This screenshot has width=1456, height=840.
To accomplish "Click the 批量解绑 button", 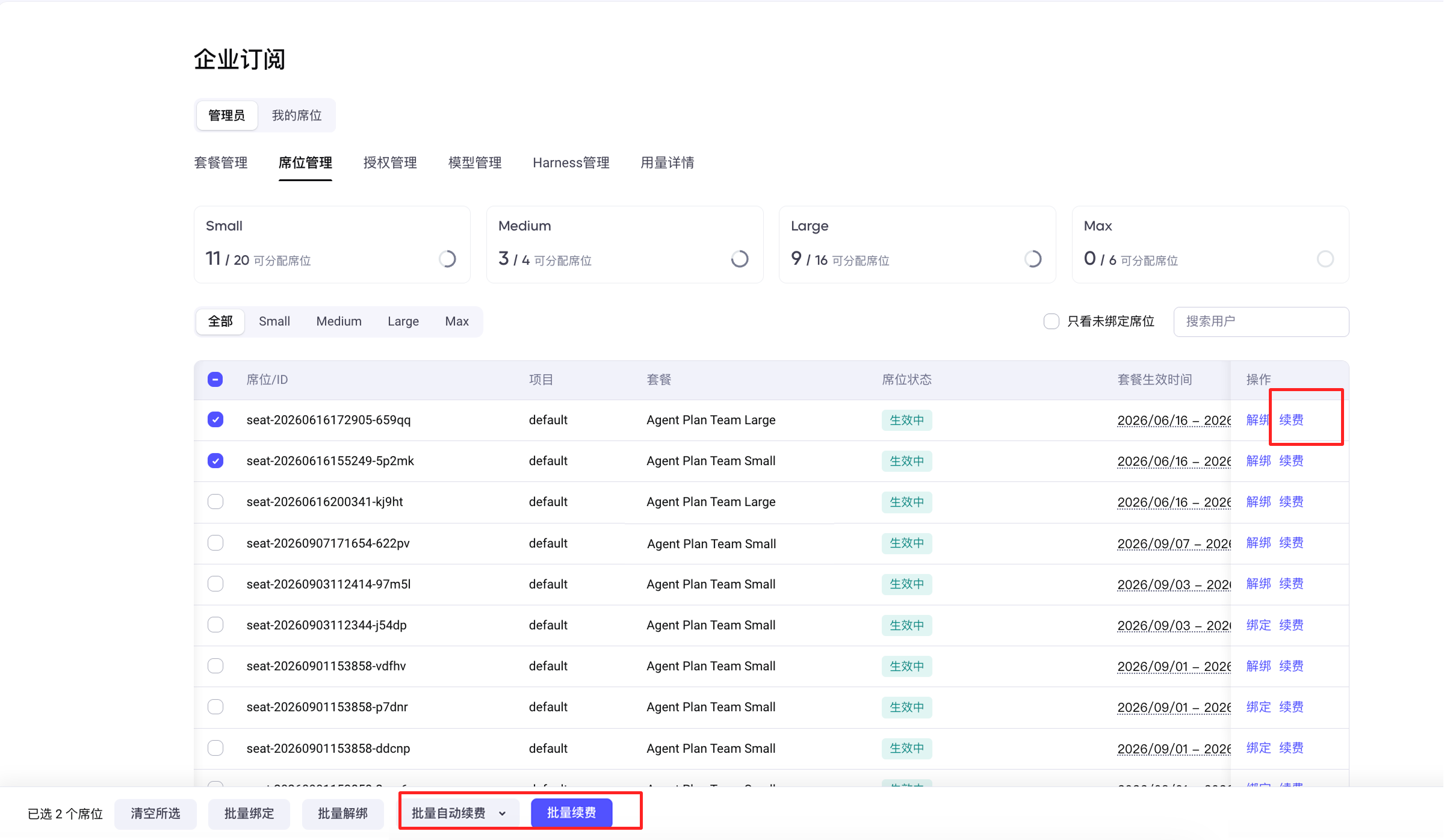I will (343, 814).
